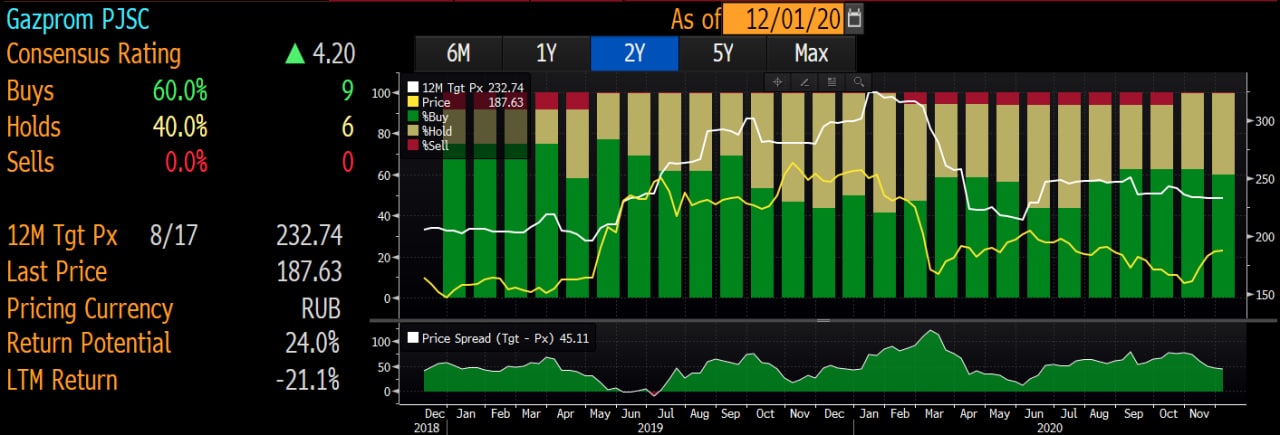This screenshot has height=435, width=1280.
Task: Open the calendar picker beside the date
Action: point(853,18)
